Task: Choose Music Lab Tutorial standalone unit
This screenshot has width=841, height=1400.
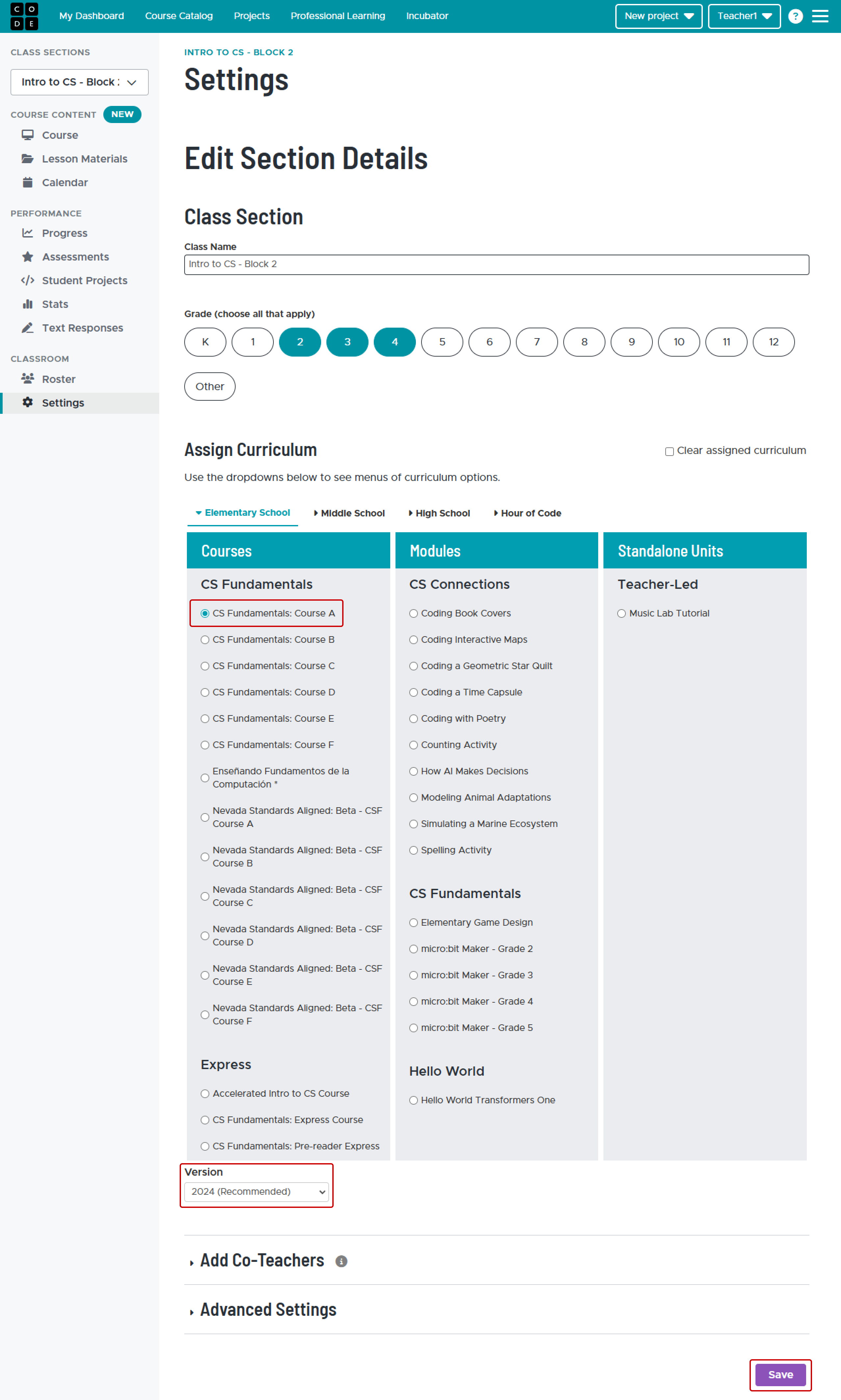Action: click(622, 613)
